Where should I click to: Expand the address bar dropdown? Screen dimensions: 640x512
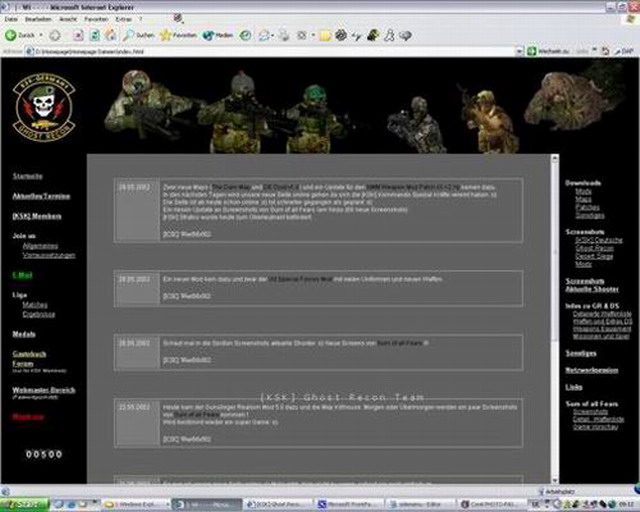click(x=519, y=50)
